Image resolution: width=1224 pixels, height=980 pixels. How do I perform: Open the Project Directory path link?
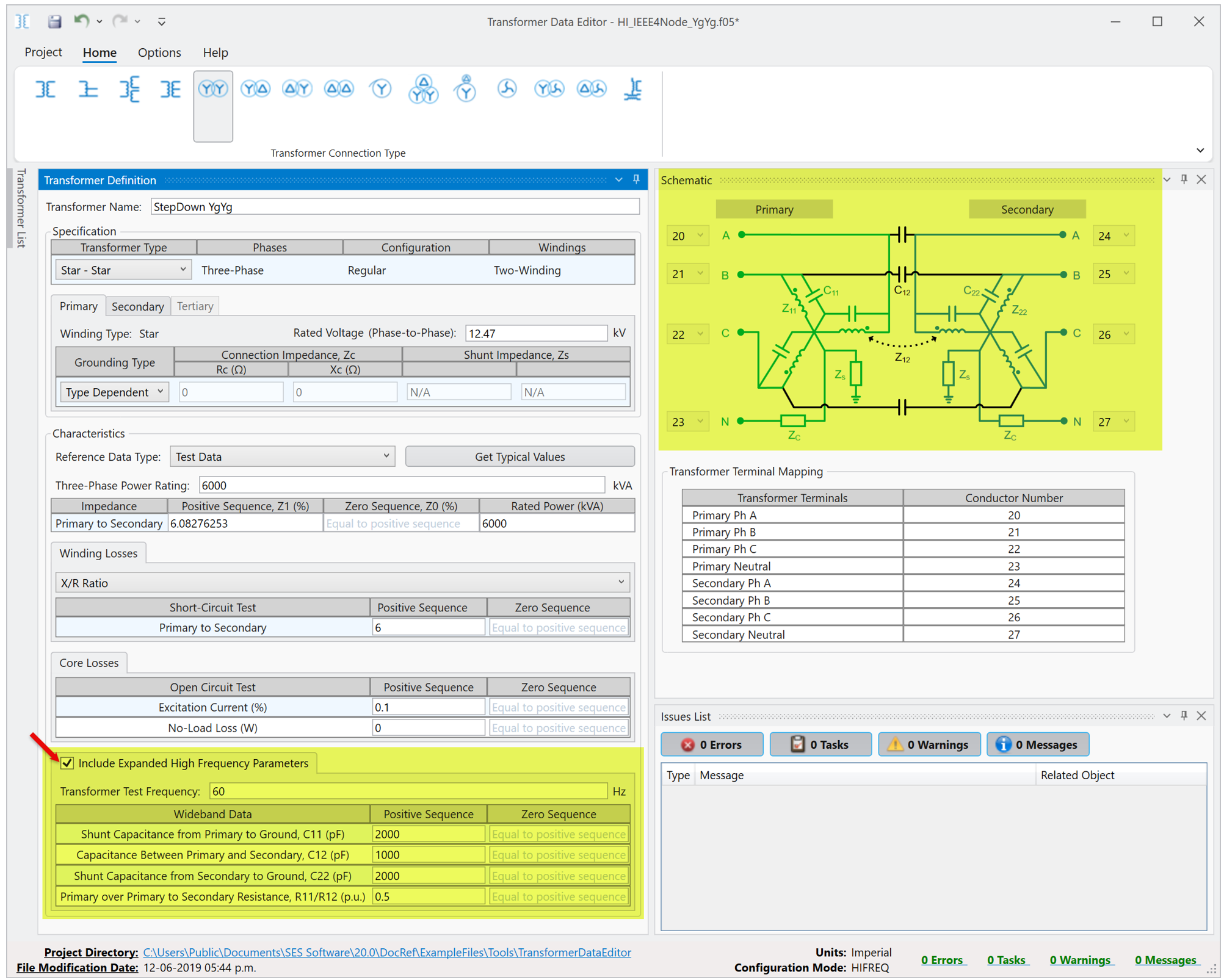pyautogui.click(x=387, y=952)
